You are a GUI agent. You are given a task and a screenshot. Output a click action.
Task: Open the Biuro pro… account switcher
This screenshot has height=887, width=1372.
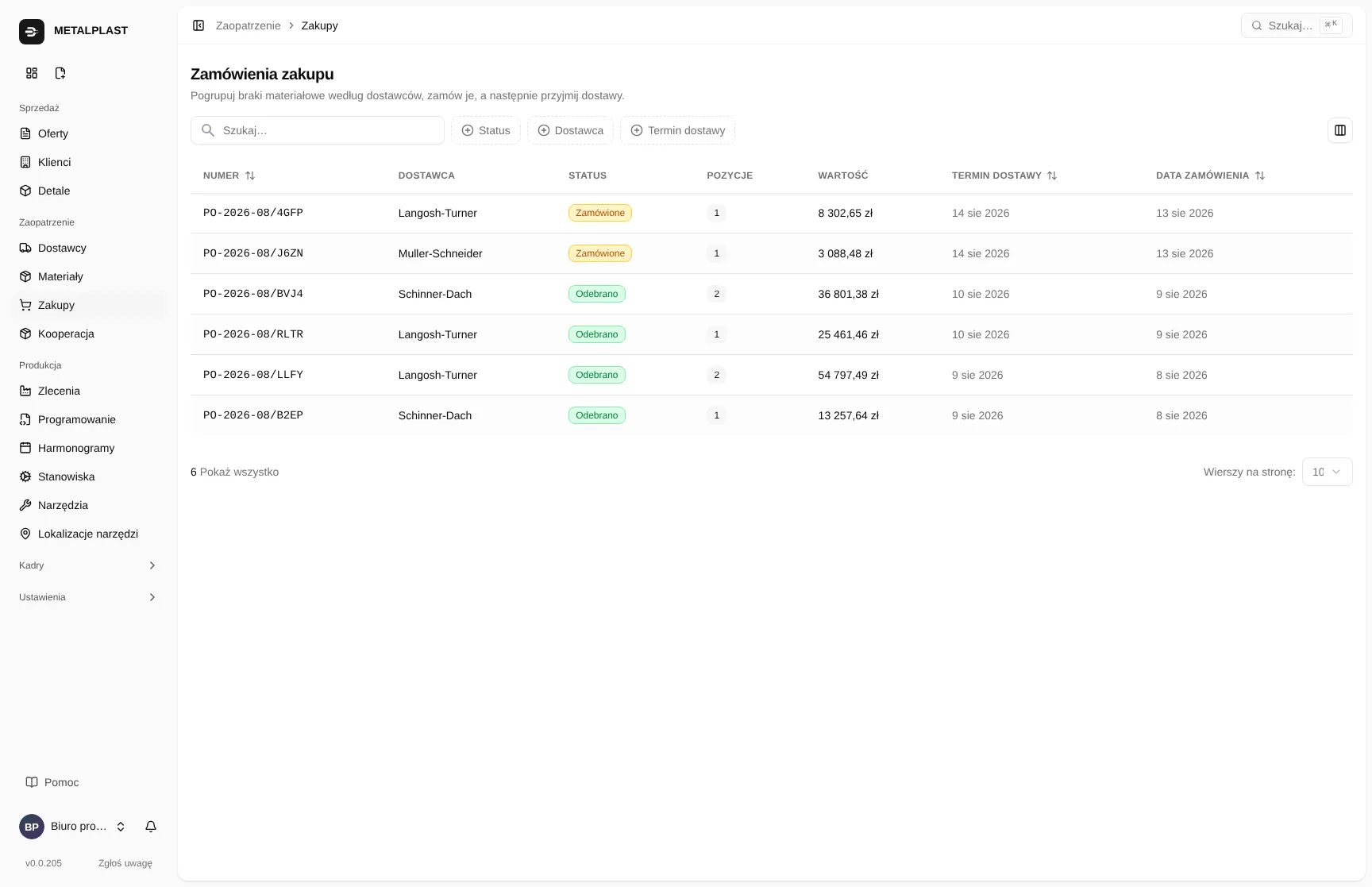tap(73, 827)
